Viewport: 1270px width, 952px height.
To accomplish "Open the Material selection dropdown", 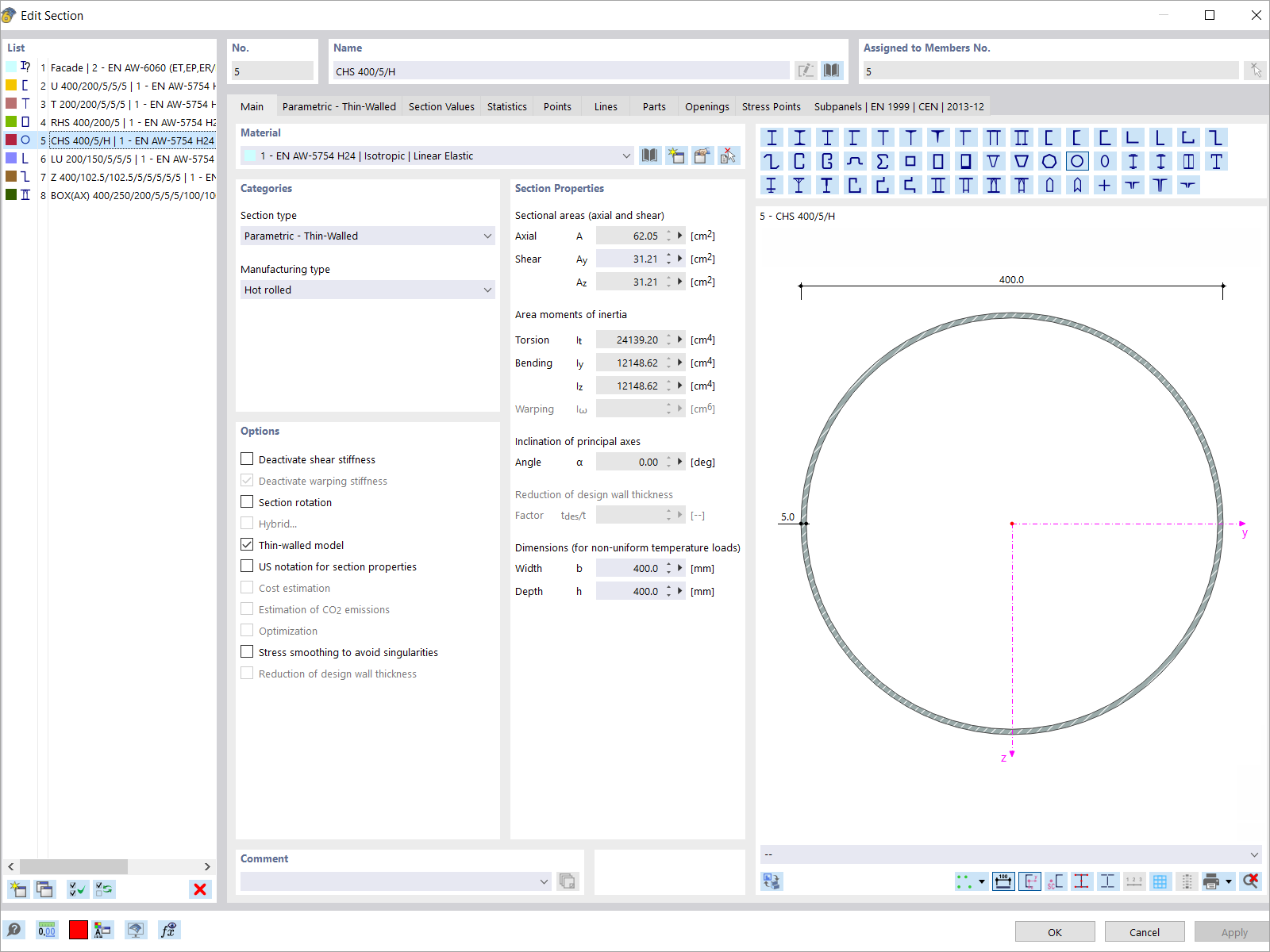I will coord(626,155).
